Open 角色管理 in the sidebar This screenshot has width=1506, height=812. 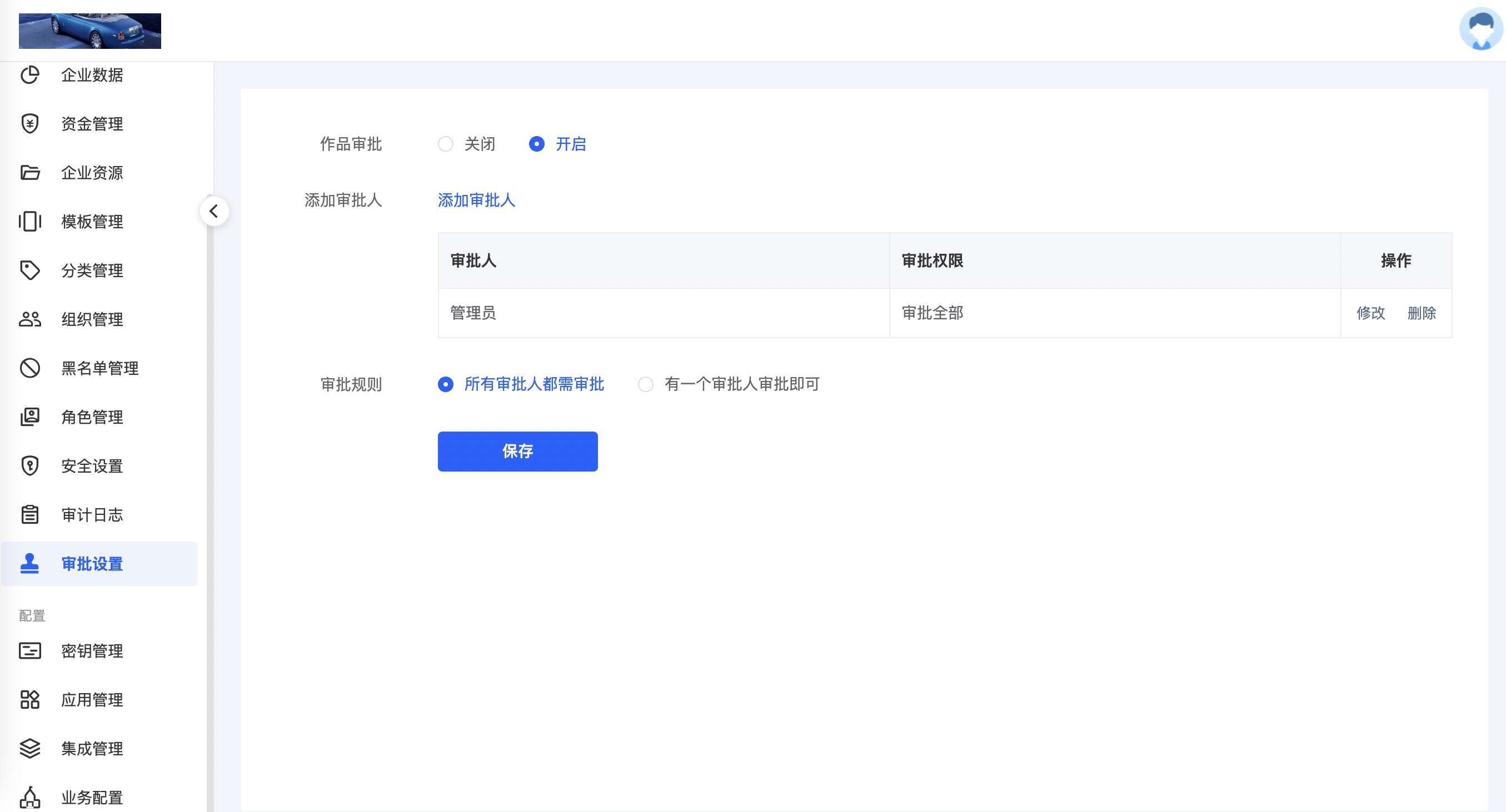[92, 417]
